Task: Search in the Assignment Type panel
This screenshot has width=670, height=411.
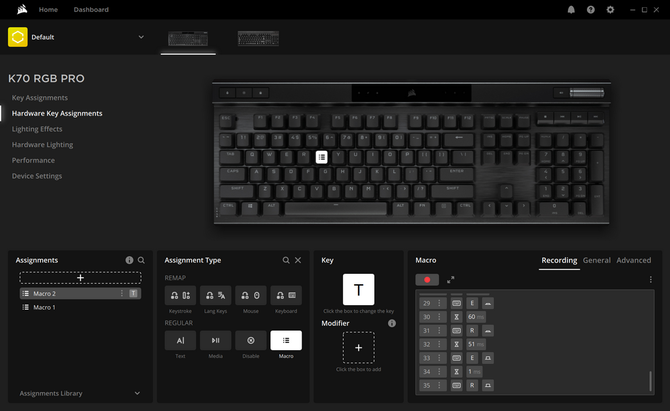Action: 286,260
